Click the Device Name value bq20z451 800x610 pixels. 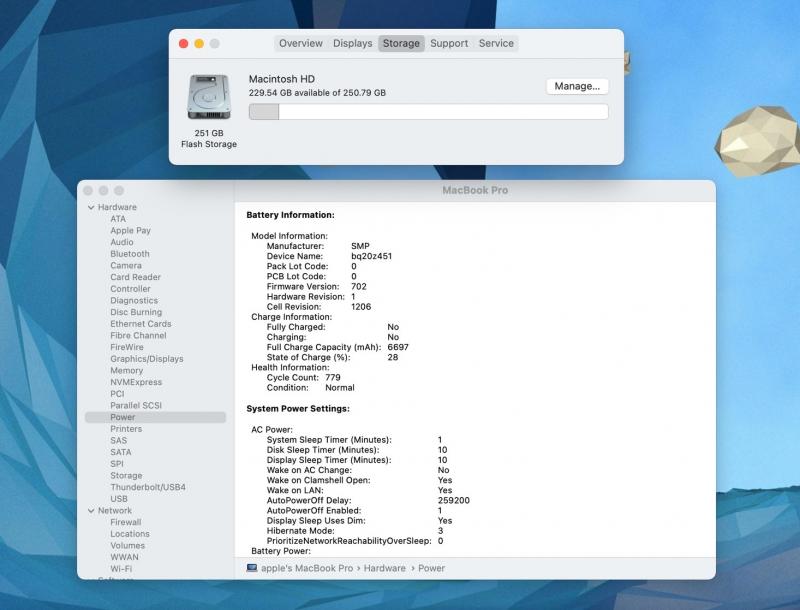(371, 256)
